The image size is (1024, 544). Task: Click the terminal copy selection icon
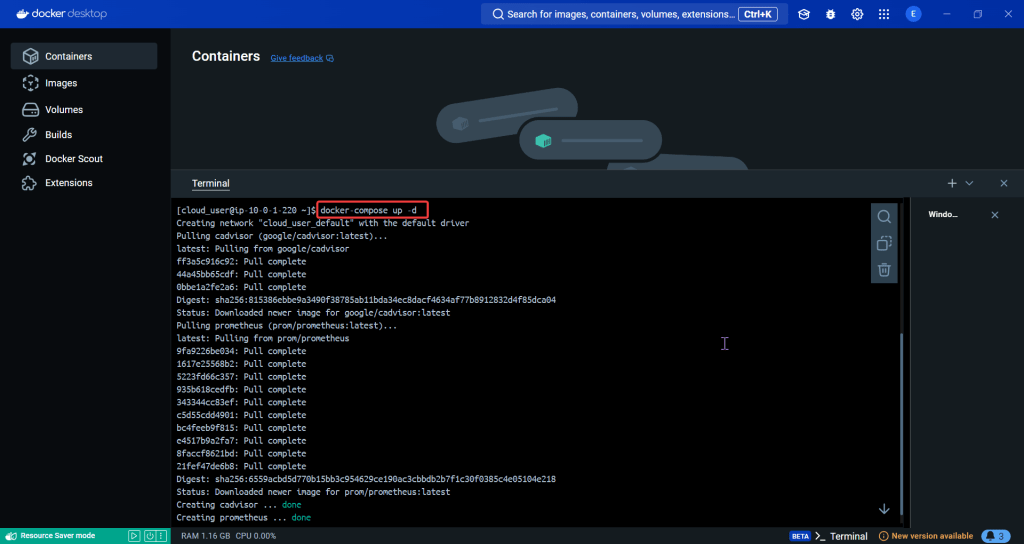(x=884, y=243)
